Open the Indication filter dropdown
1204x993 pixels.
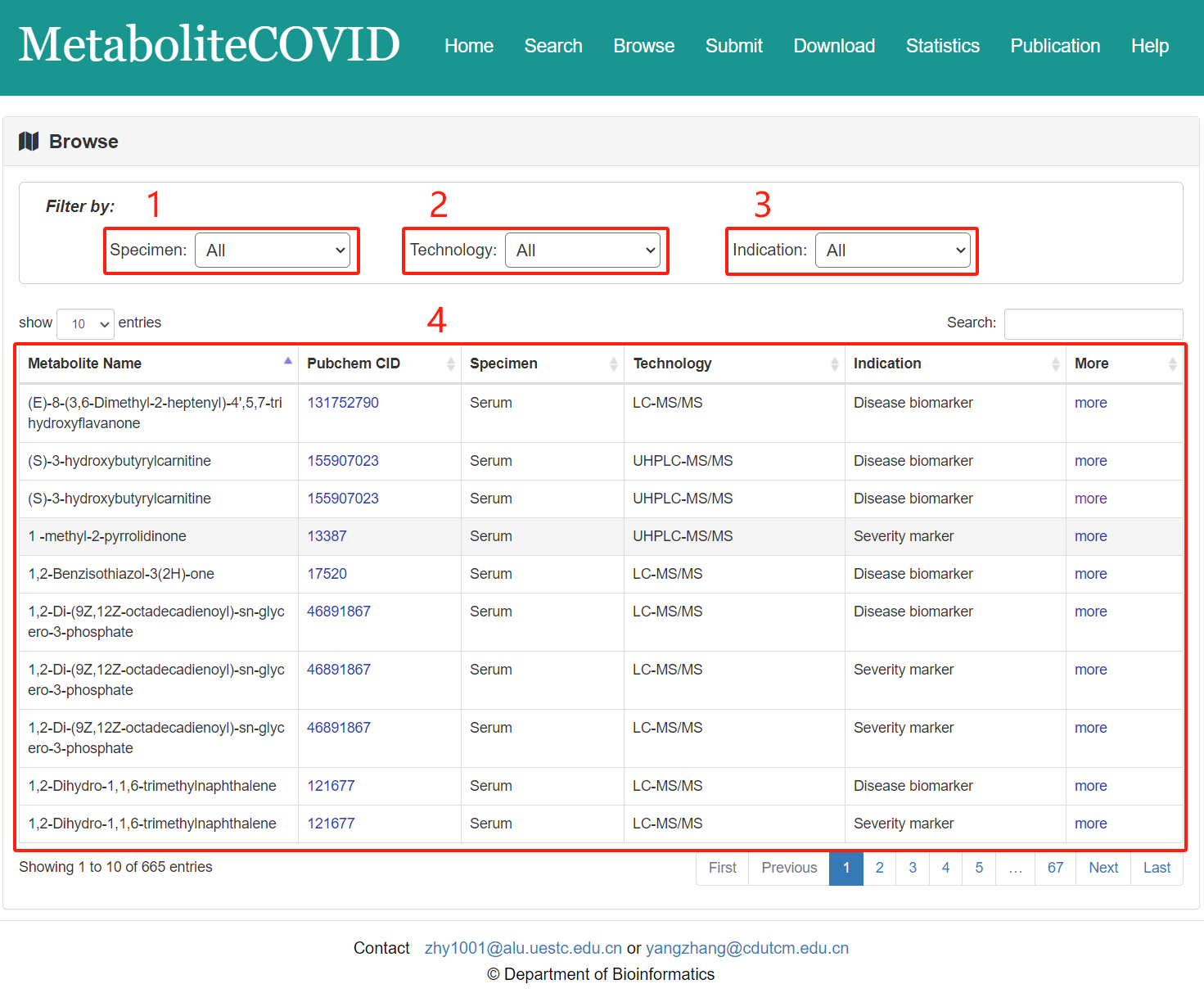pyautogui.click(x=893, y=251)
